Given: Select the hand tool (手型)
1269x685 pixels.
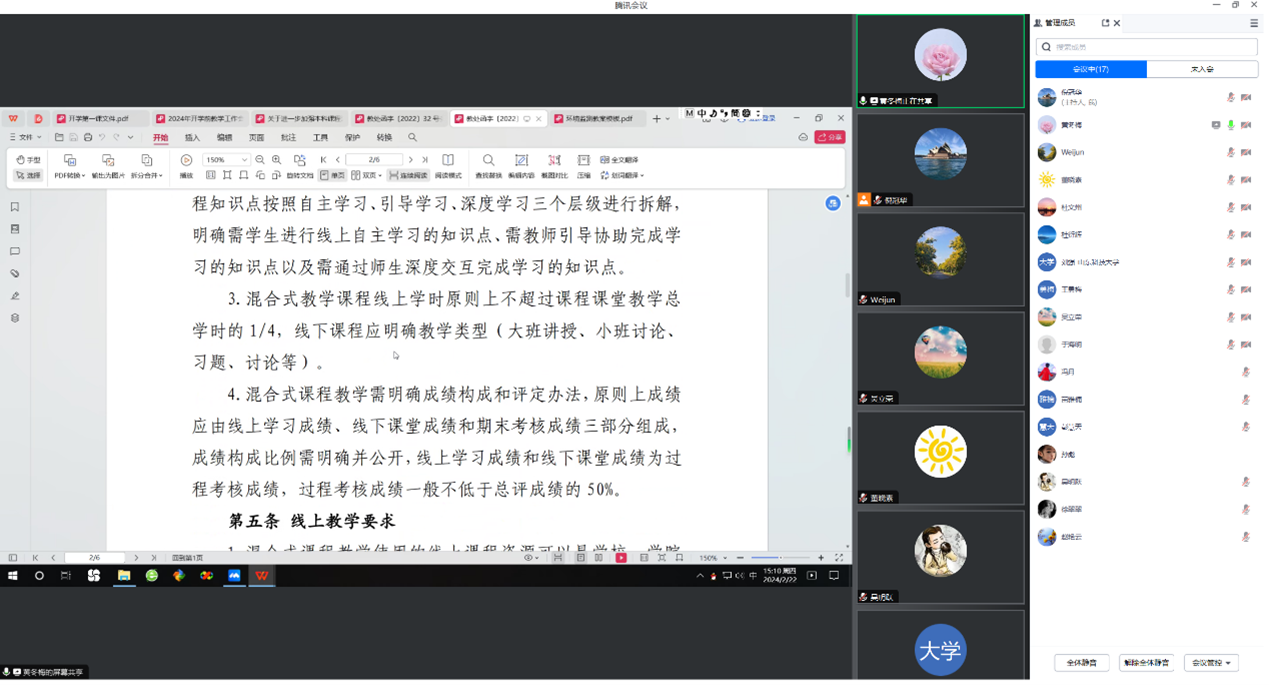Looking at the screenshot, I should (28, 160).
